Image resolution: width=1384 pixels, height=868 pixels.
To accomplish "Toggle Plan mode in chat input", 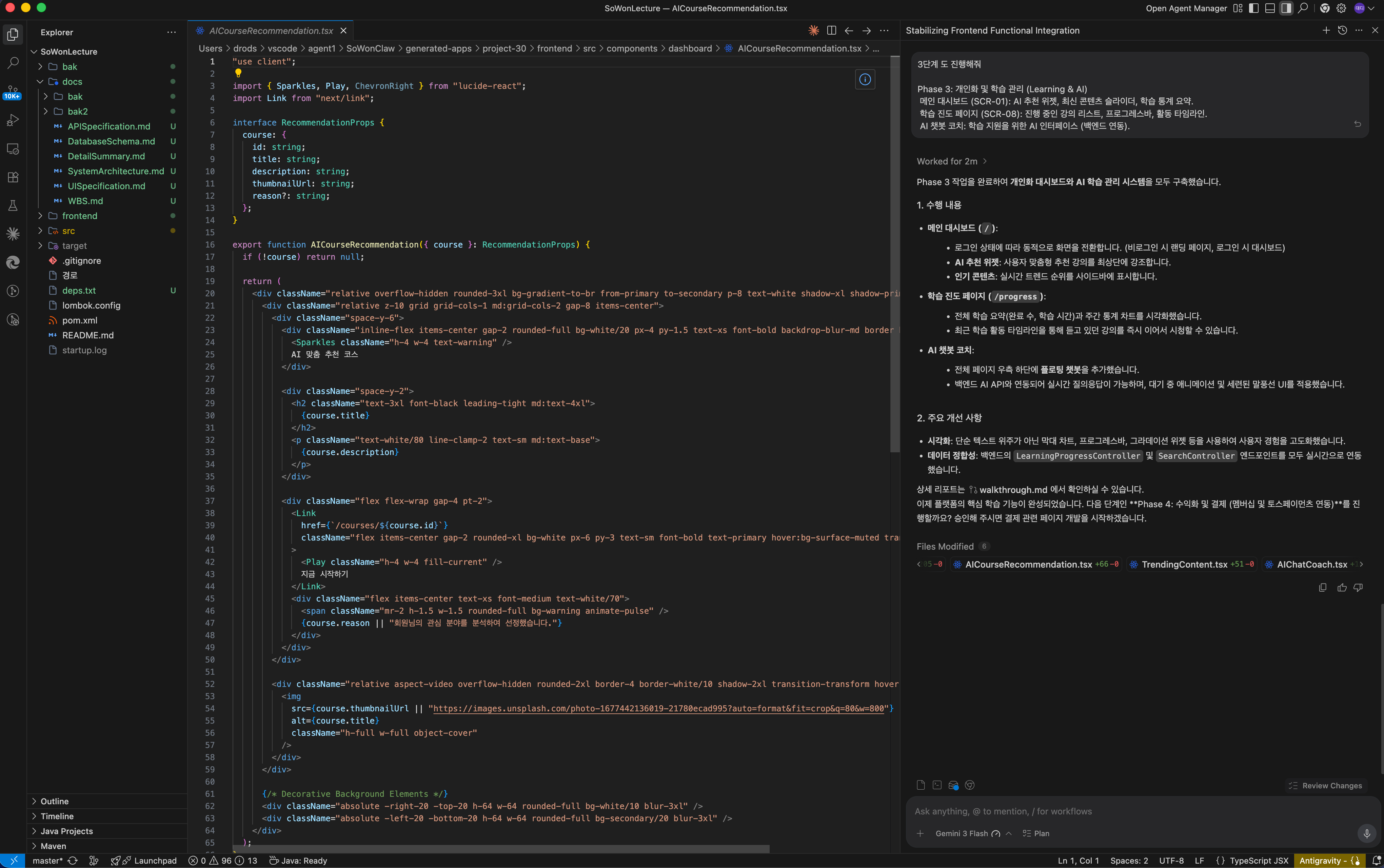I will 1036,833.
